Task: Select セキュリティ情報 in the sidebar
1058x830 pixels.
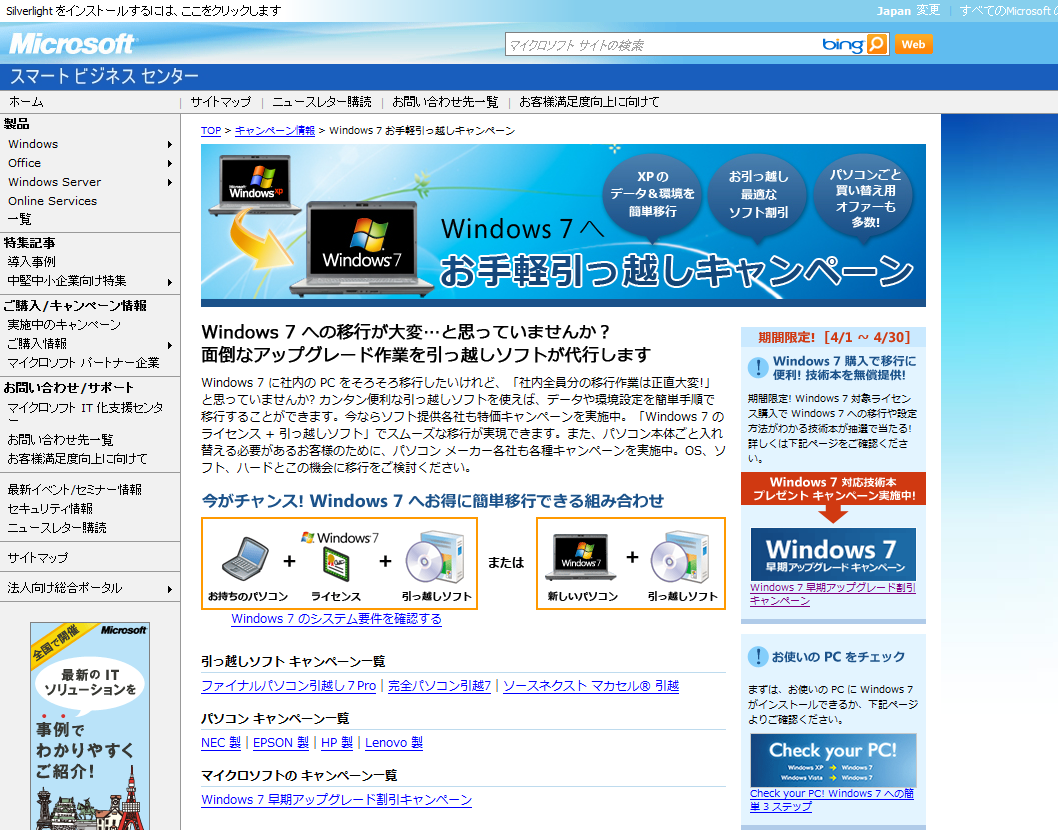Action: (x=50, y=509)
